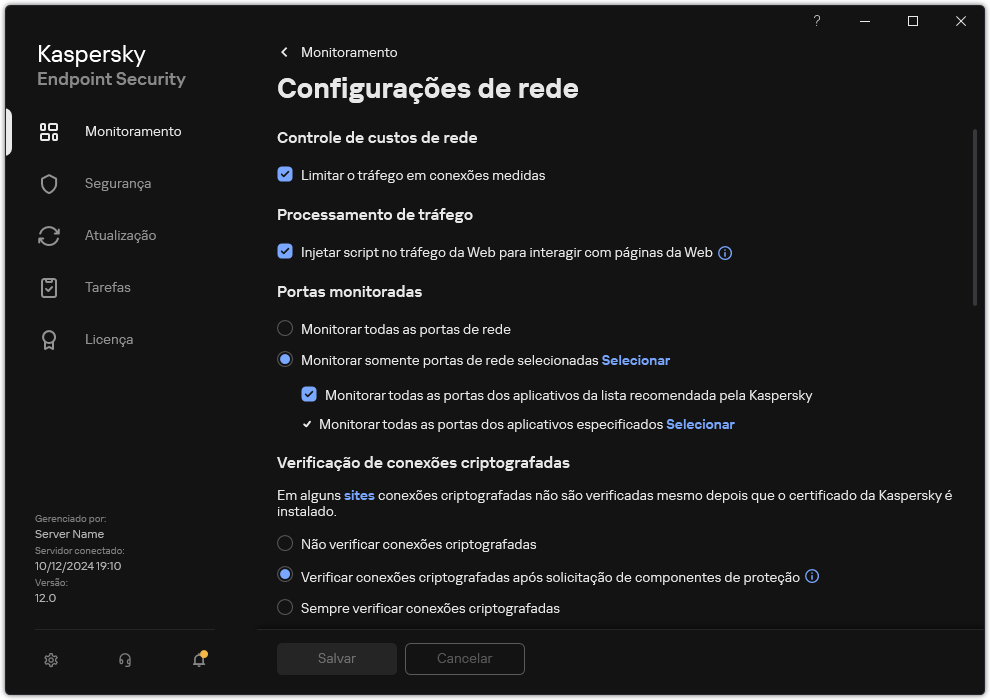Image resolution: width=990 pixels, height=700 pixels.
Task: Uncheck 'Limitar o tráfego em conexões medidas'
Action: (285, 175)
